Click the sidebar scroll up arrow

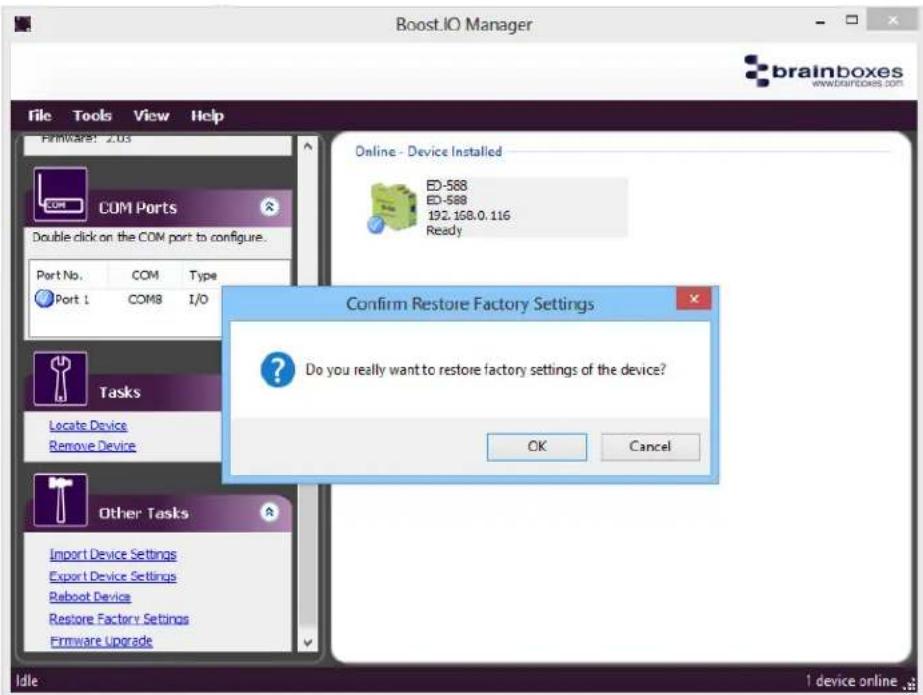pyautogui.click(x=308, y=146)
